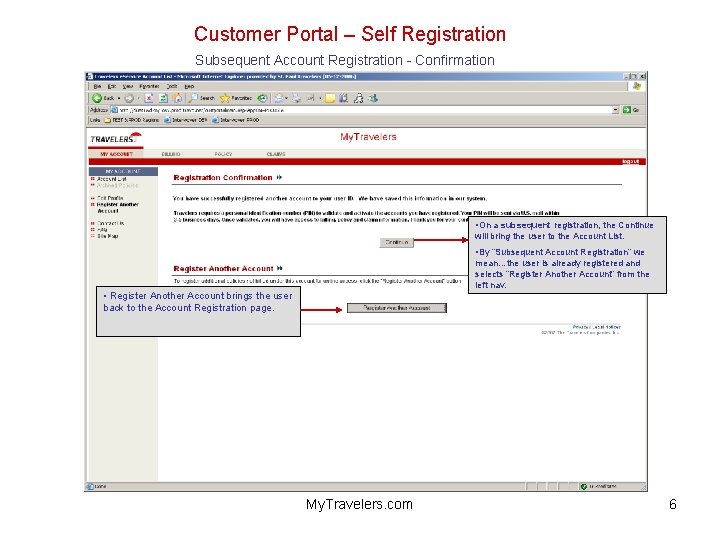Open Edit Profile in left navigation
This screenshot has width=720, height=540.
coord(110,198)
